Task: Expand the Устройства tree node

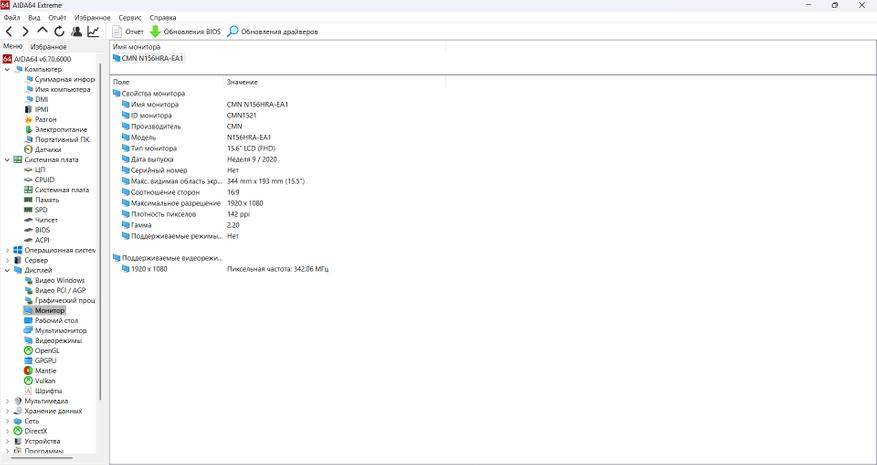Action: click(x=7, y=441)
